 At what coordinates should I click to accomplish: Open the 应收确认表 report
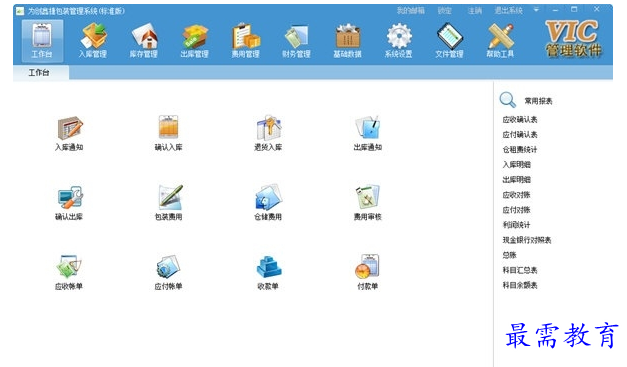click(520, 120)
